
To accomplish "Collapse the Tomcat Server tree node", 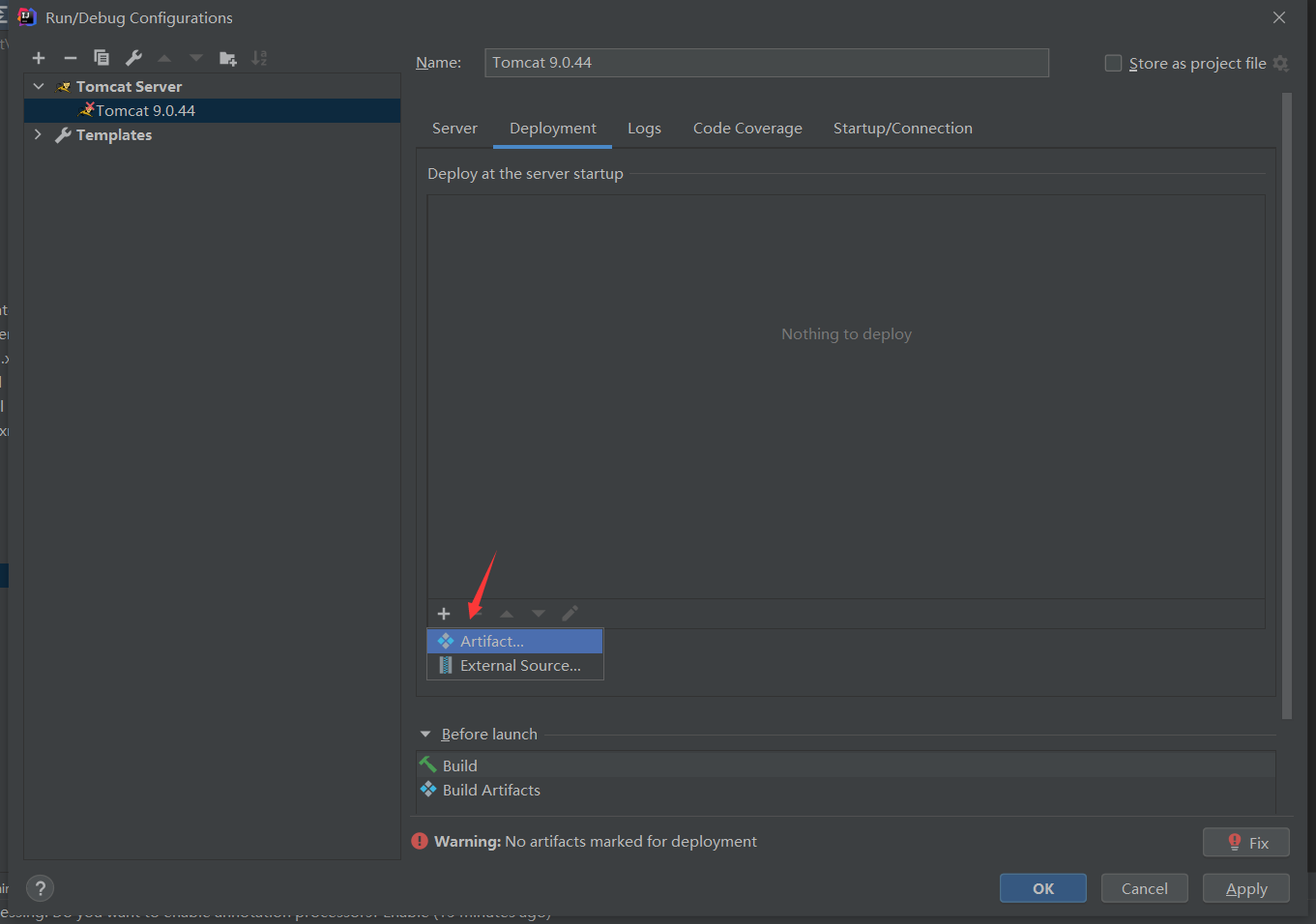I will click(x=39, y=86).
